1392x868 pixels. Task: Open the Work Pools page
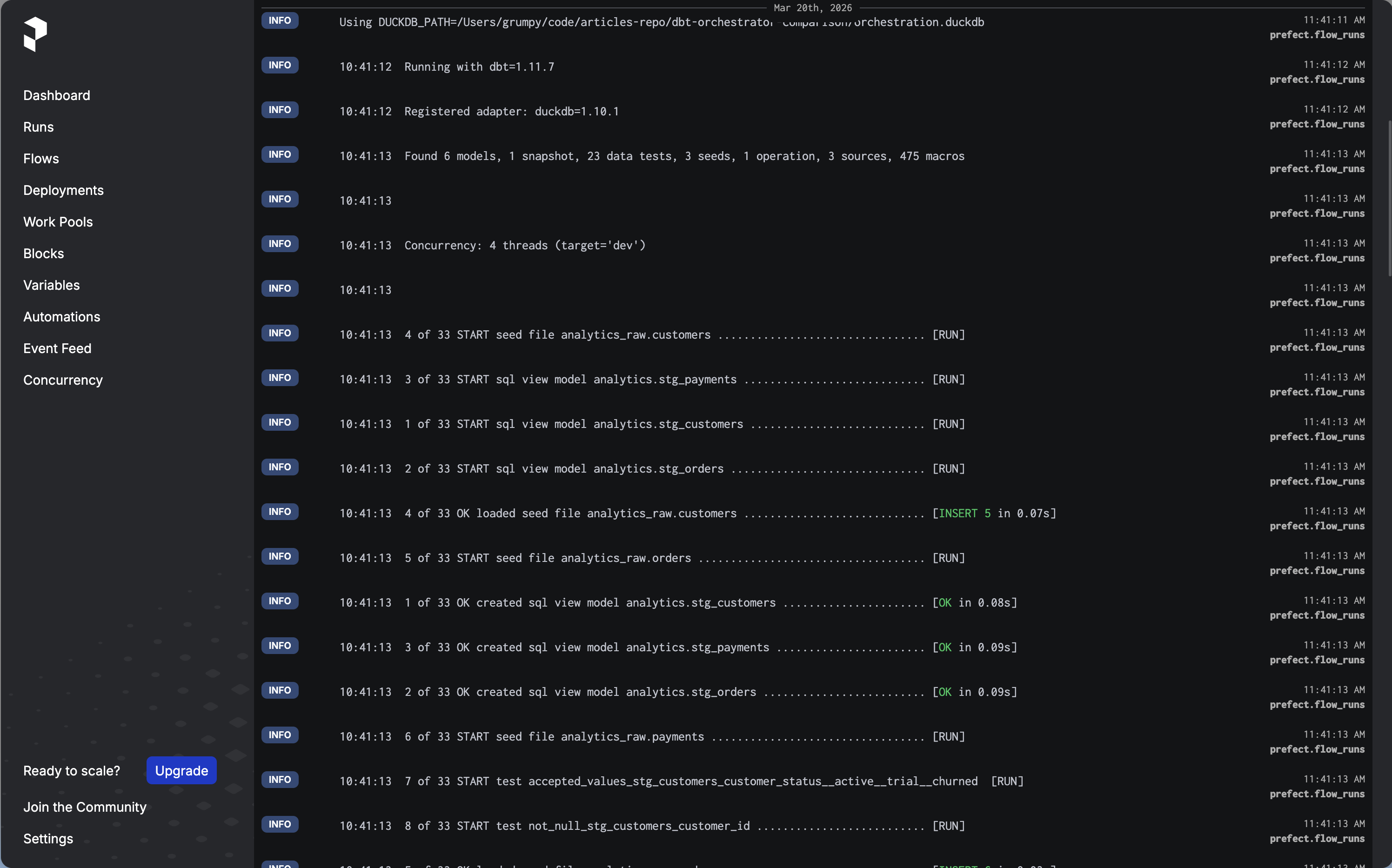pyautogui.click(x=58, y=221)
